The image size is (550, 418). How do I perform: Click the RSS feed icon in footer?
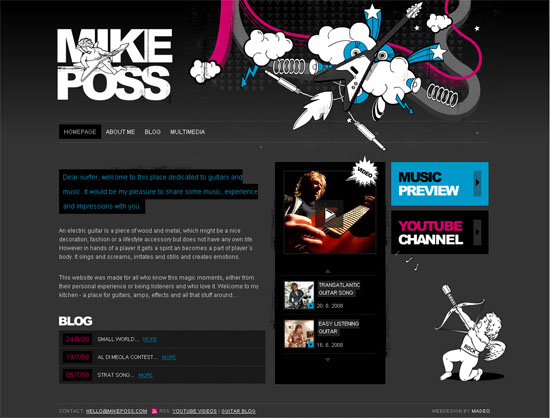click(154, 411)
